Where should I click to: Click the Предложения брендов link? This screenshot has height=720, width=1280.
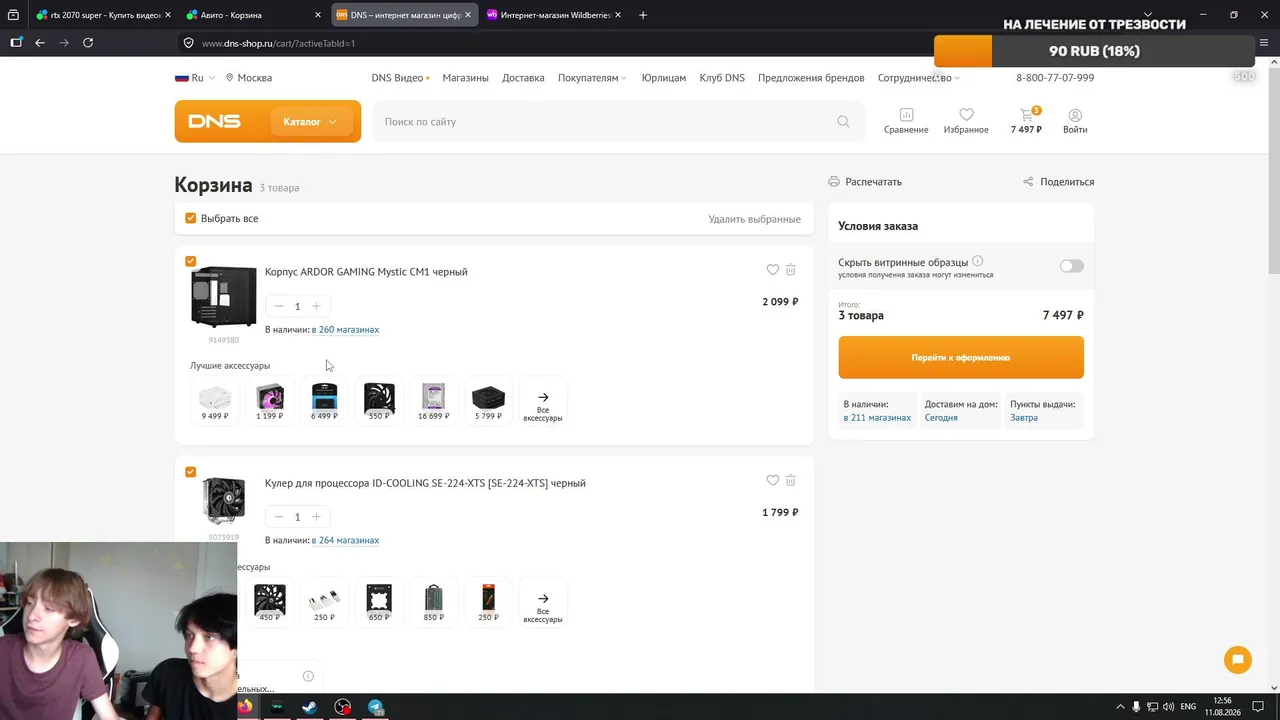811,78
